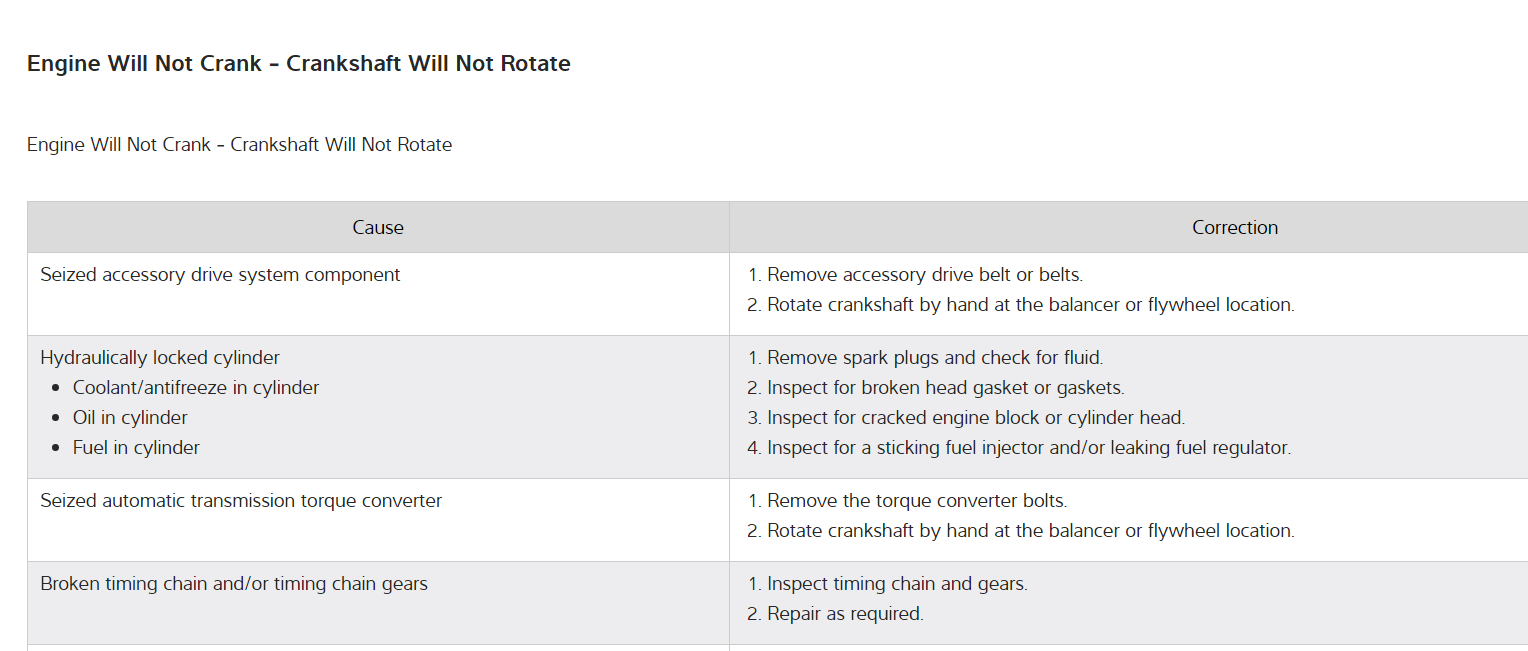The image size is (1528, 651).
Task: Click 'Rotate crankshaft by hand' step in accessory drive row
Action: pos(1030,305)
